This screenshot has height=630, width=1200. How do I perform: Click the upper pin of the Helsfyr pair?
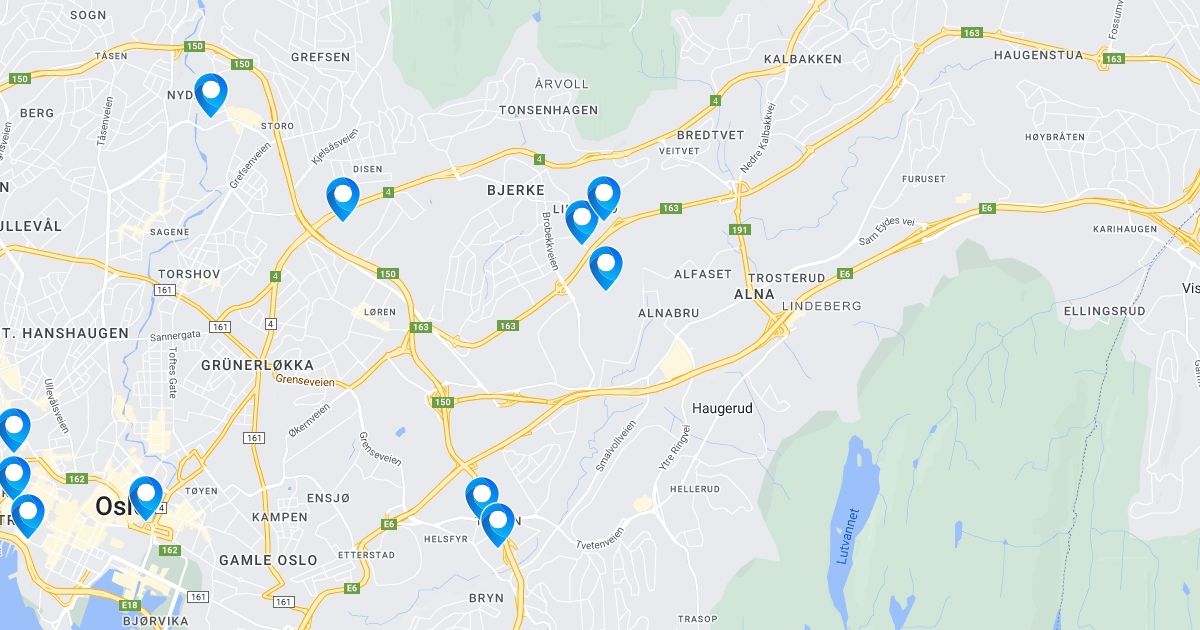pyautogui.click(x=482, y=497)
